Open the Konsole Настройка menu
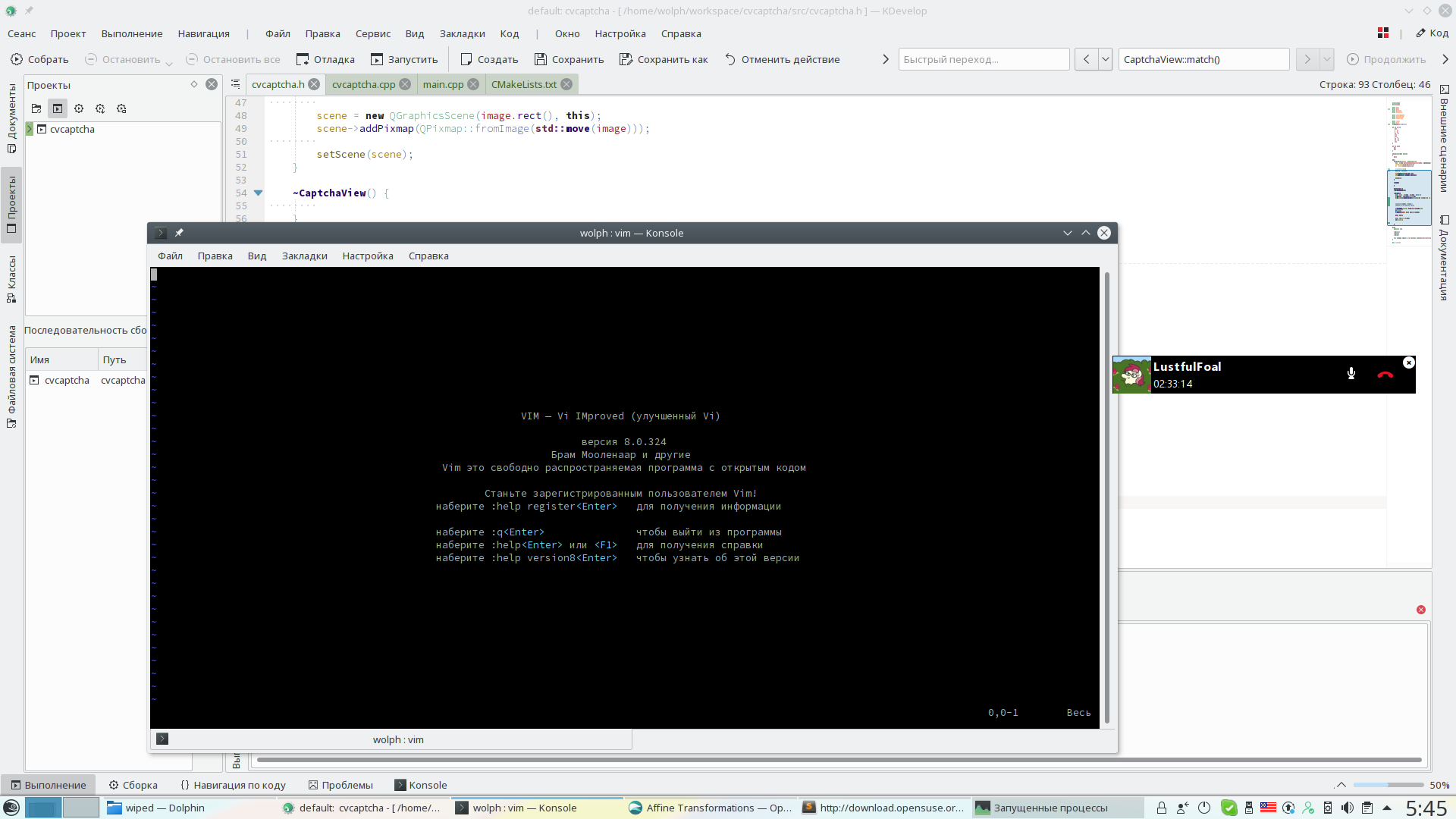This screenshot has height=819, width=1456. 368,256
